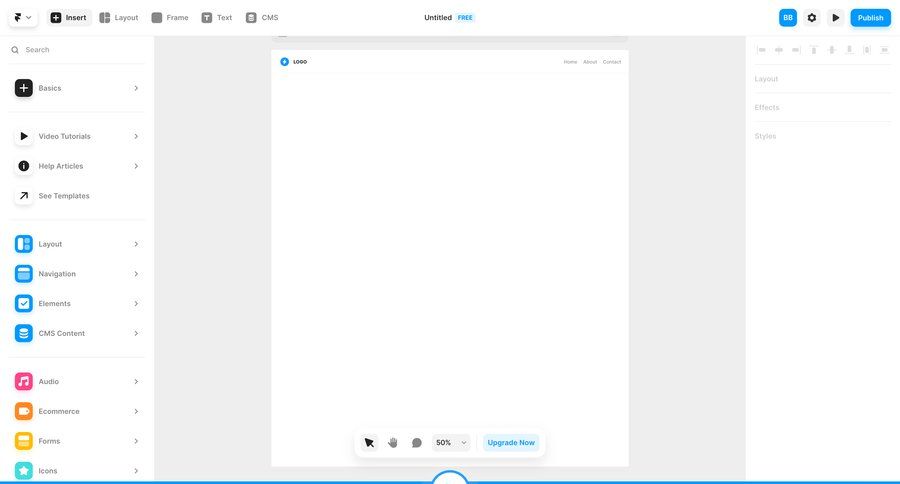Select the Text tool
The image size is (900, 484).
(x=217, y=18)
